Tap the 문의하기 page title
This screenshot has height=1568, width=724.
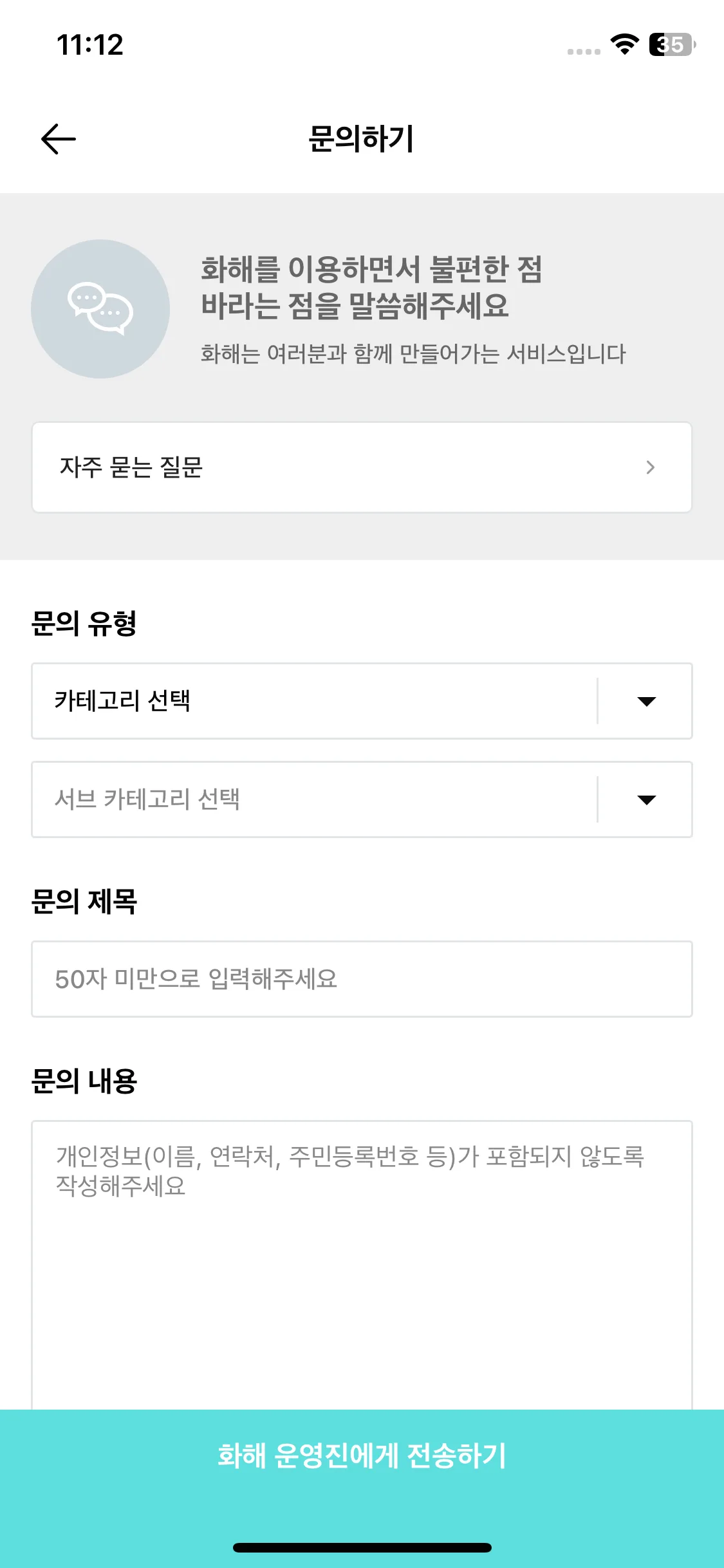point(361,139)
